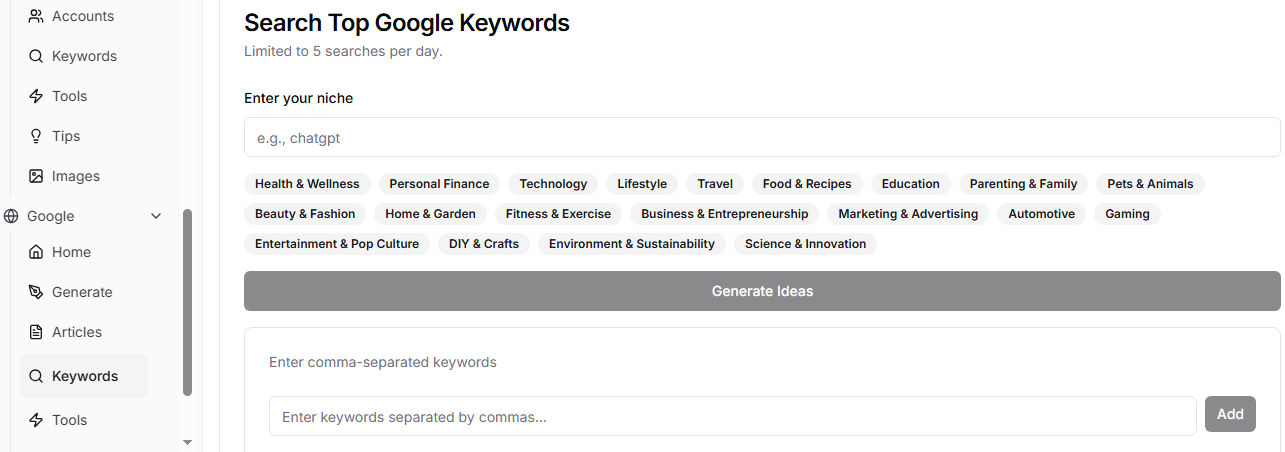The height and width of the screenshot is (452, 1285).
Task: Focus the comma-separated keywords input
Action: (x=733, y=416)
